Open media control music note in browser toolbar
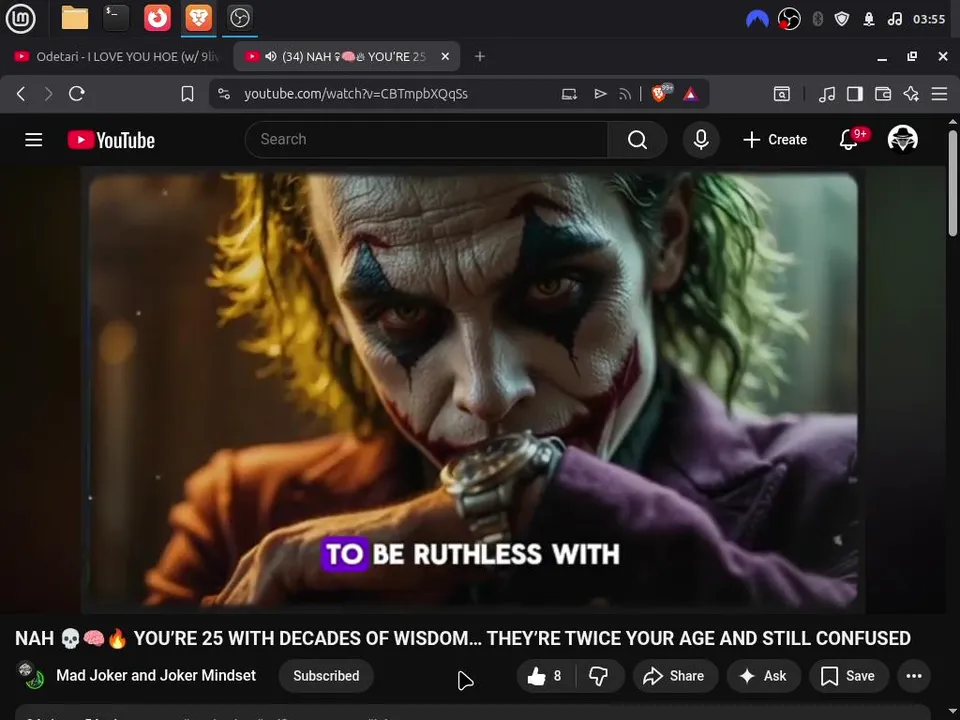This screenshot has width=960, height=720. (827, 94)
